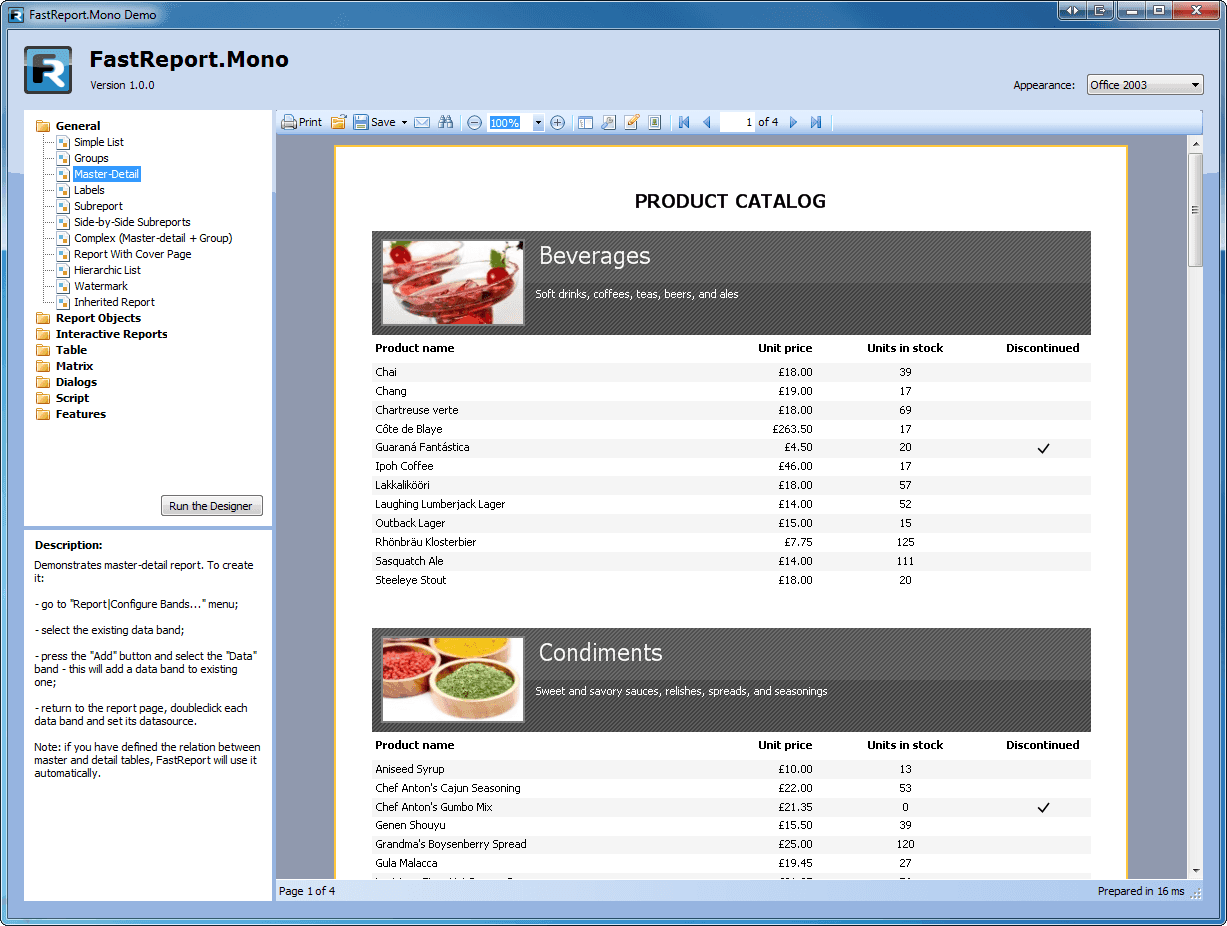Screen dimensions: 1227x926
Task: Select Groups report
Action: pos(91,158)
